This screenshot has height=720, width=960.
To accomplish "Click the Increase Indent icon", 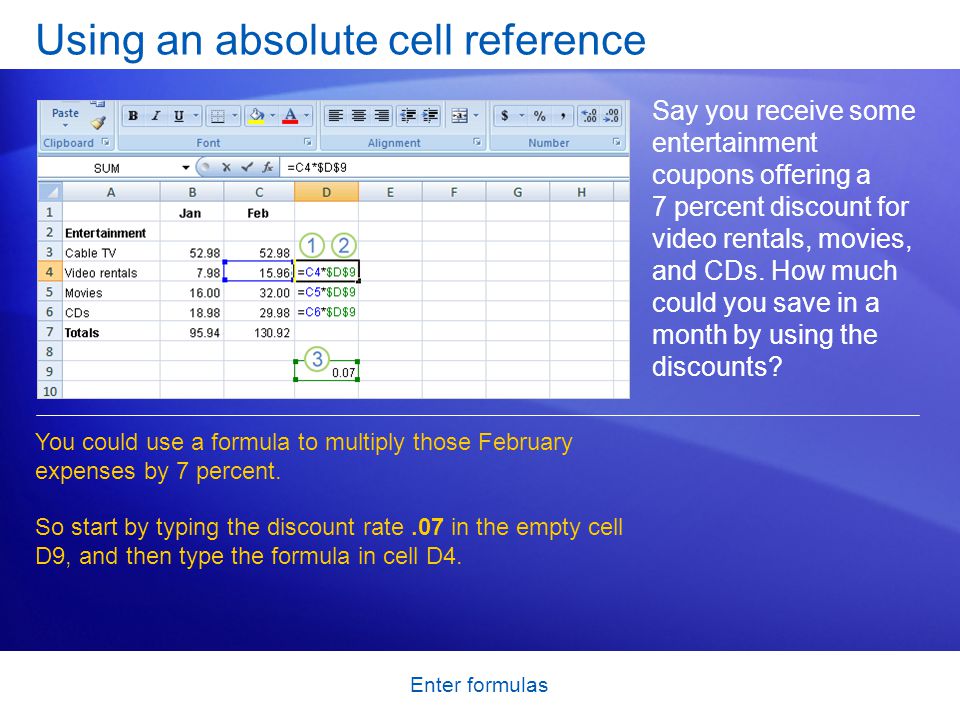I will (x=431, y=116).
